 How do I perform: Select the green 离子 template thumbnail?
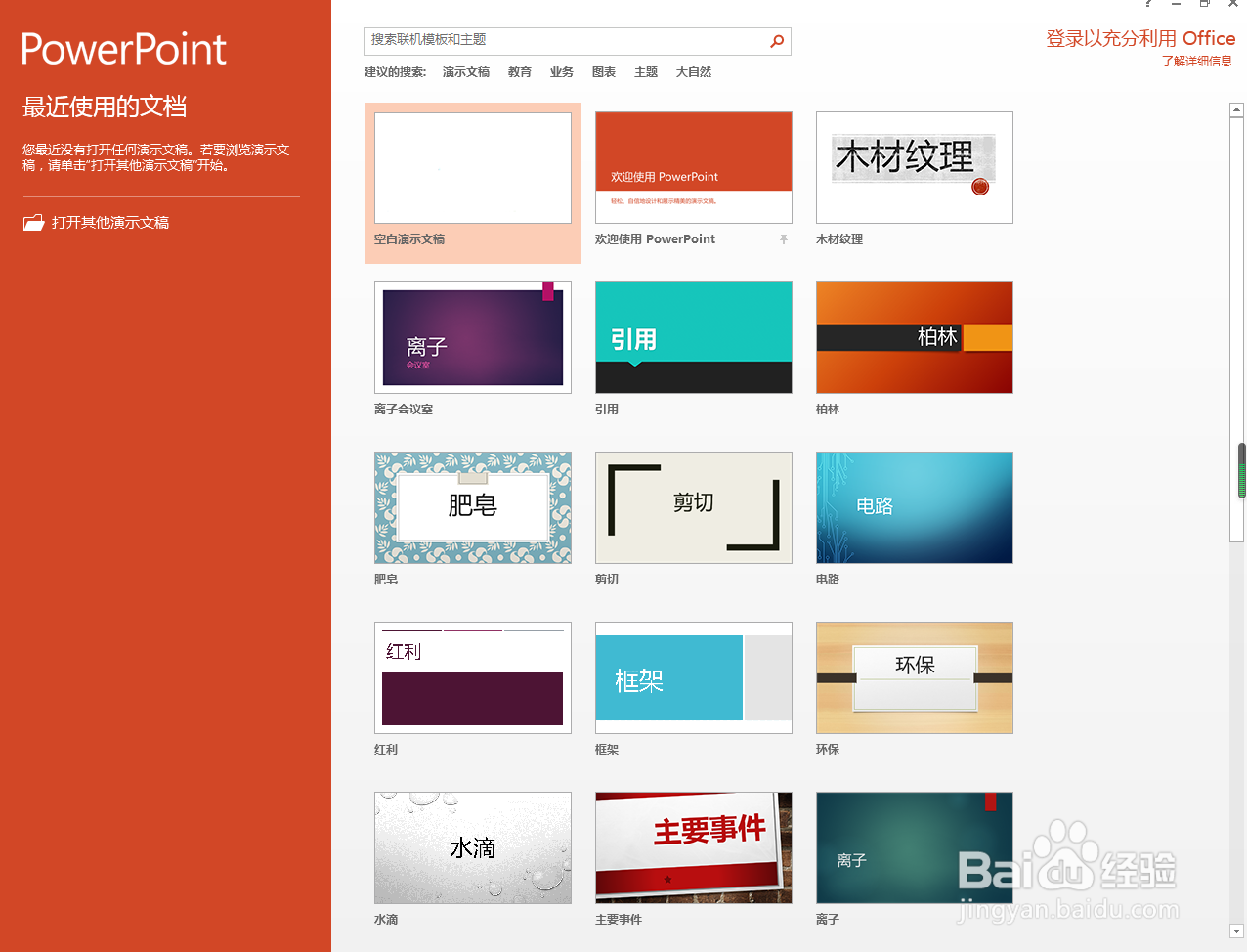pos(915,848)
